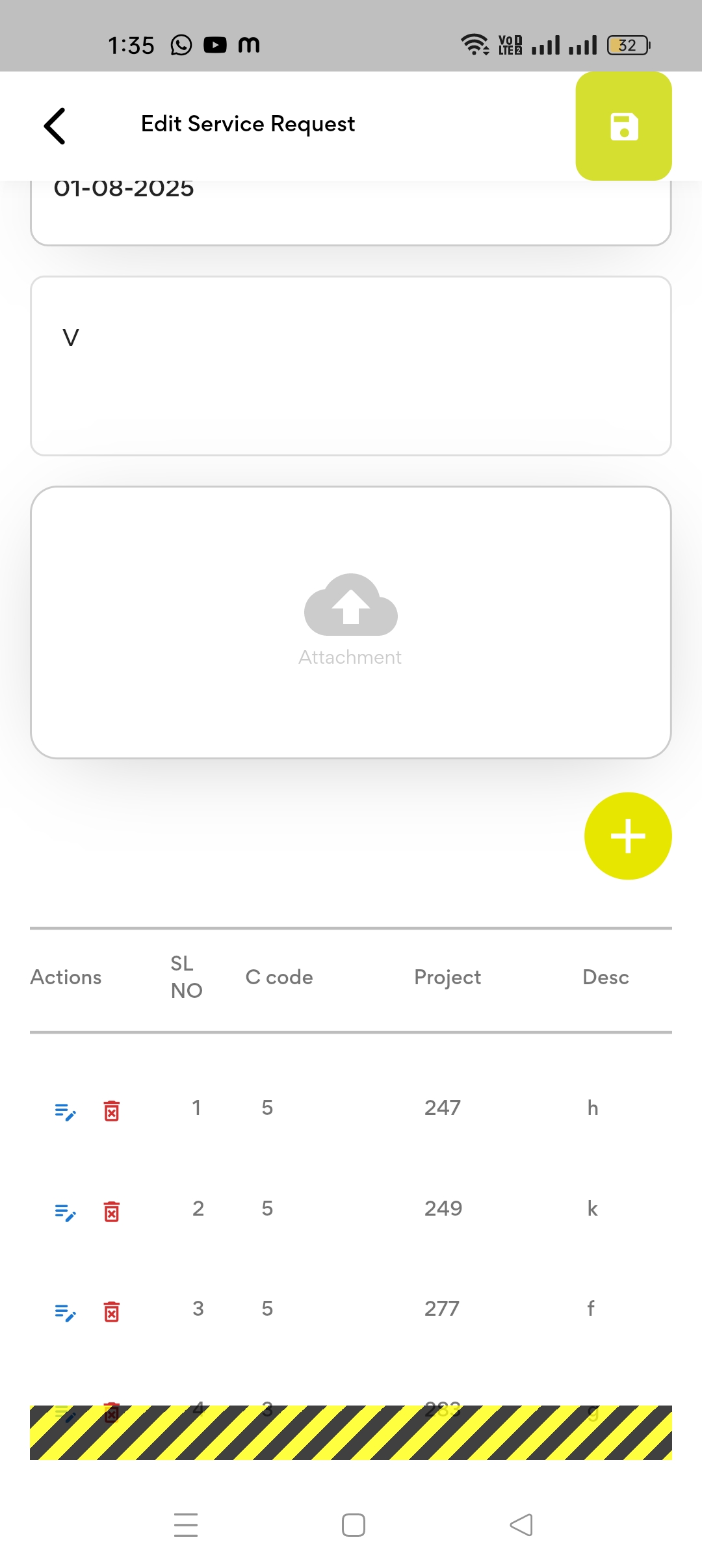Tap the back arrow icon
Image resolution: width=702 pixels, height=1568 pixels.
tap(55, 125)
